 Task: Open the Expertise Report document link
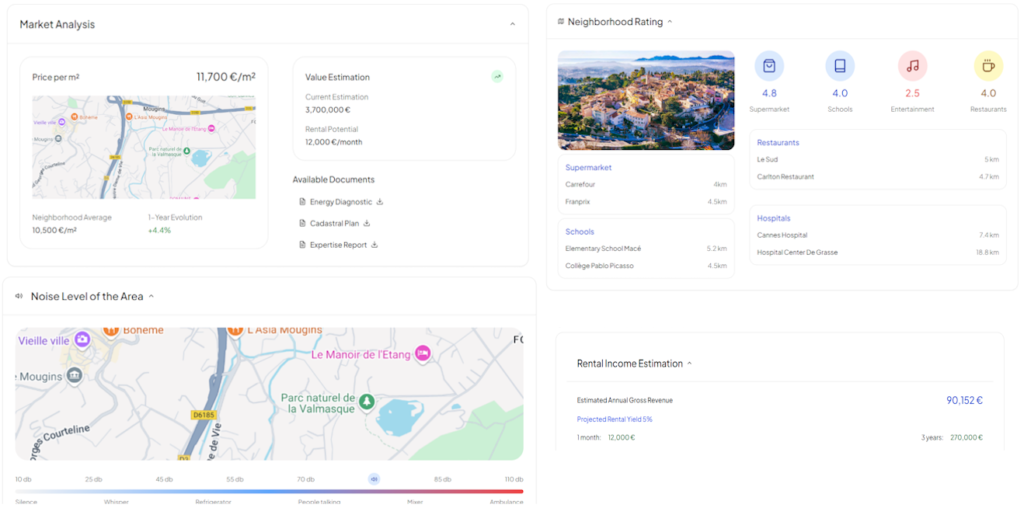[338, 245]
